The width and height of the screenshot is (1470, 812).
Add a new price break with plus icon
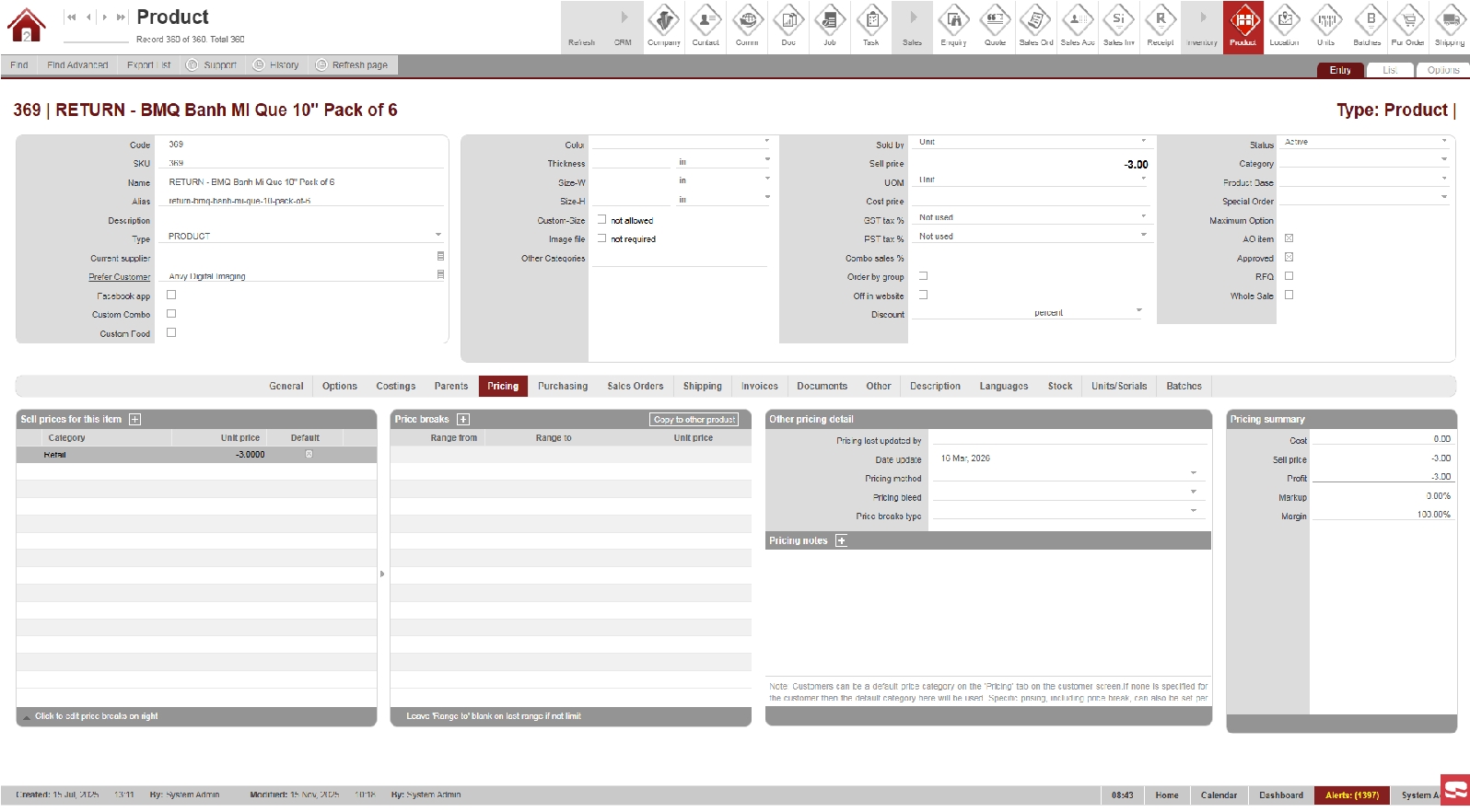point(463,420)
